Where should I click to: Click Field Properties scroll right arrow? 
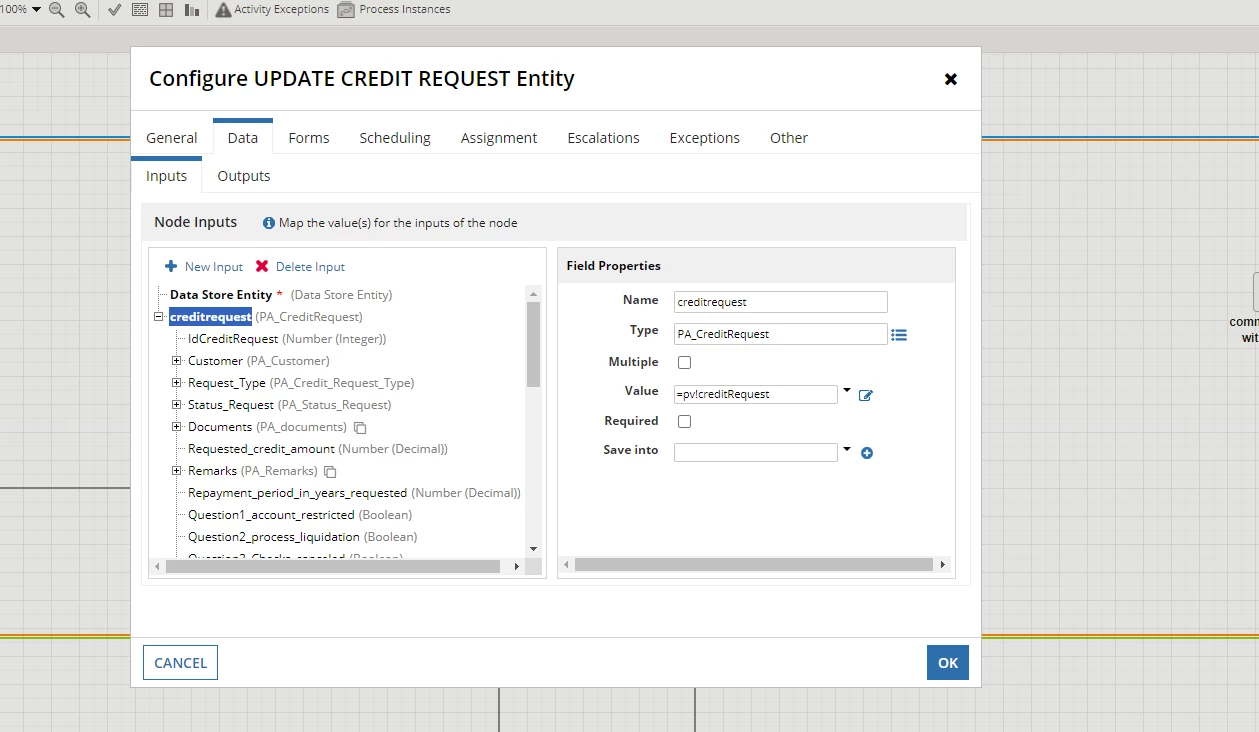(x=942, y=565)
